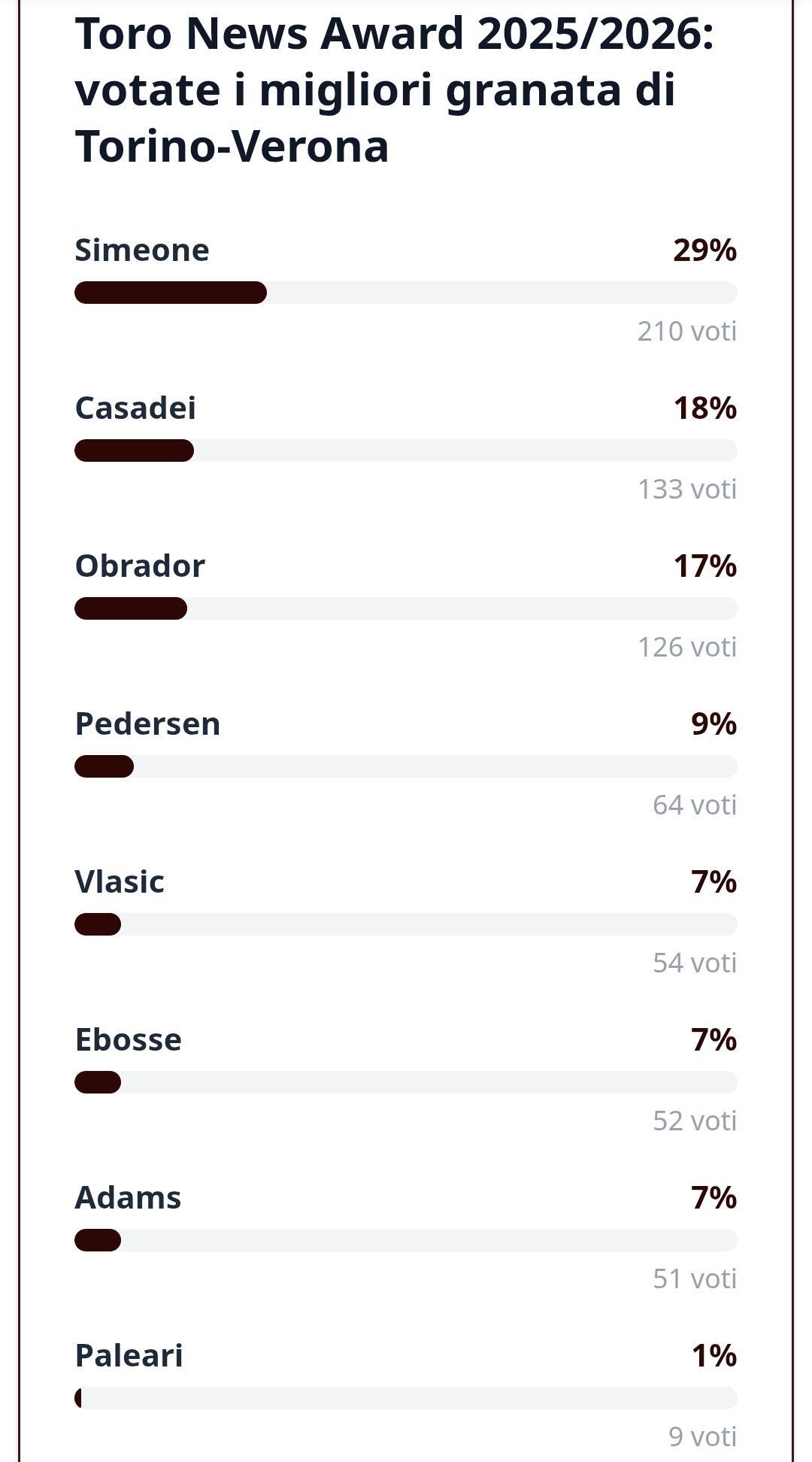Click the Ebosse result progress bar
Viewport: 812px width, 1462px height.
point(405,1082)
